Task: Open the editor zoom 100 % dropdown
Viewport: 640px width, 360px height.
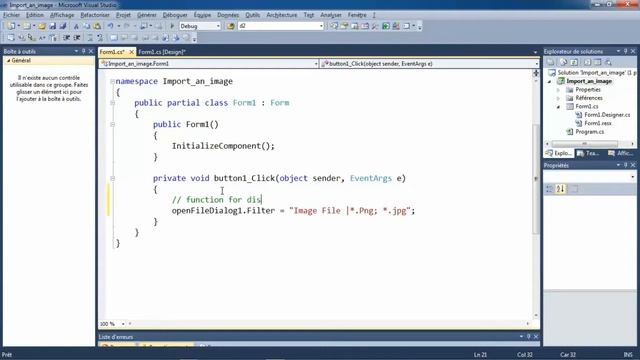Action: pos(123,324)
